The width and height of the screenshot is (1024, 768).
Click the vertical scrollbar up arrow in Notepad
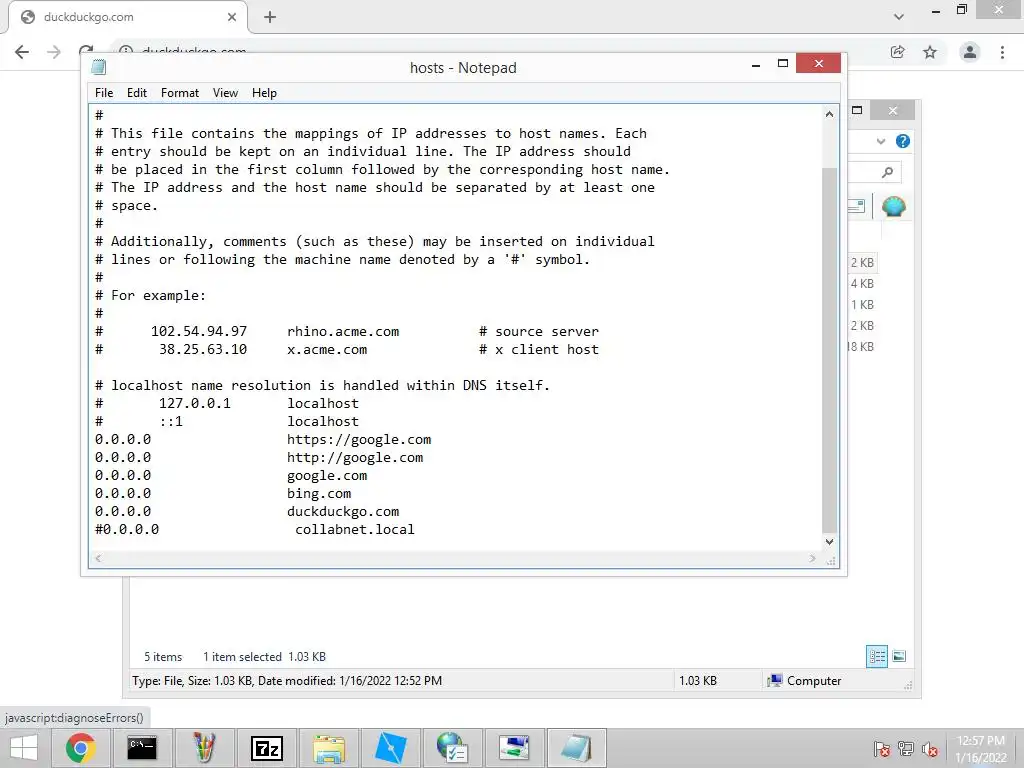tap(829, 114)
